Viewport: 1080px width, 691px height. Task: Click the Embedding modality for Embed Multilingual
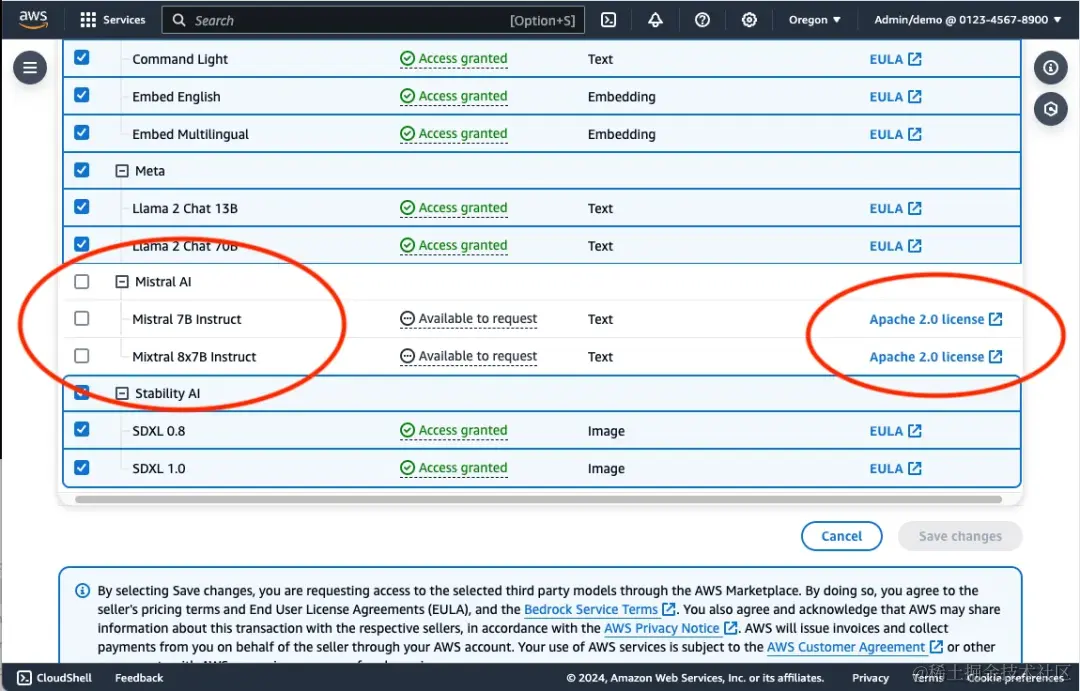tap(621, 134)
